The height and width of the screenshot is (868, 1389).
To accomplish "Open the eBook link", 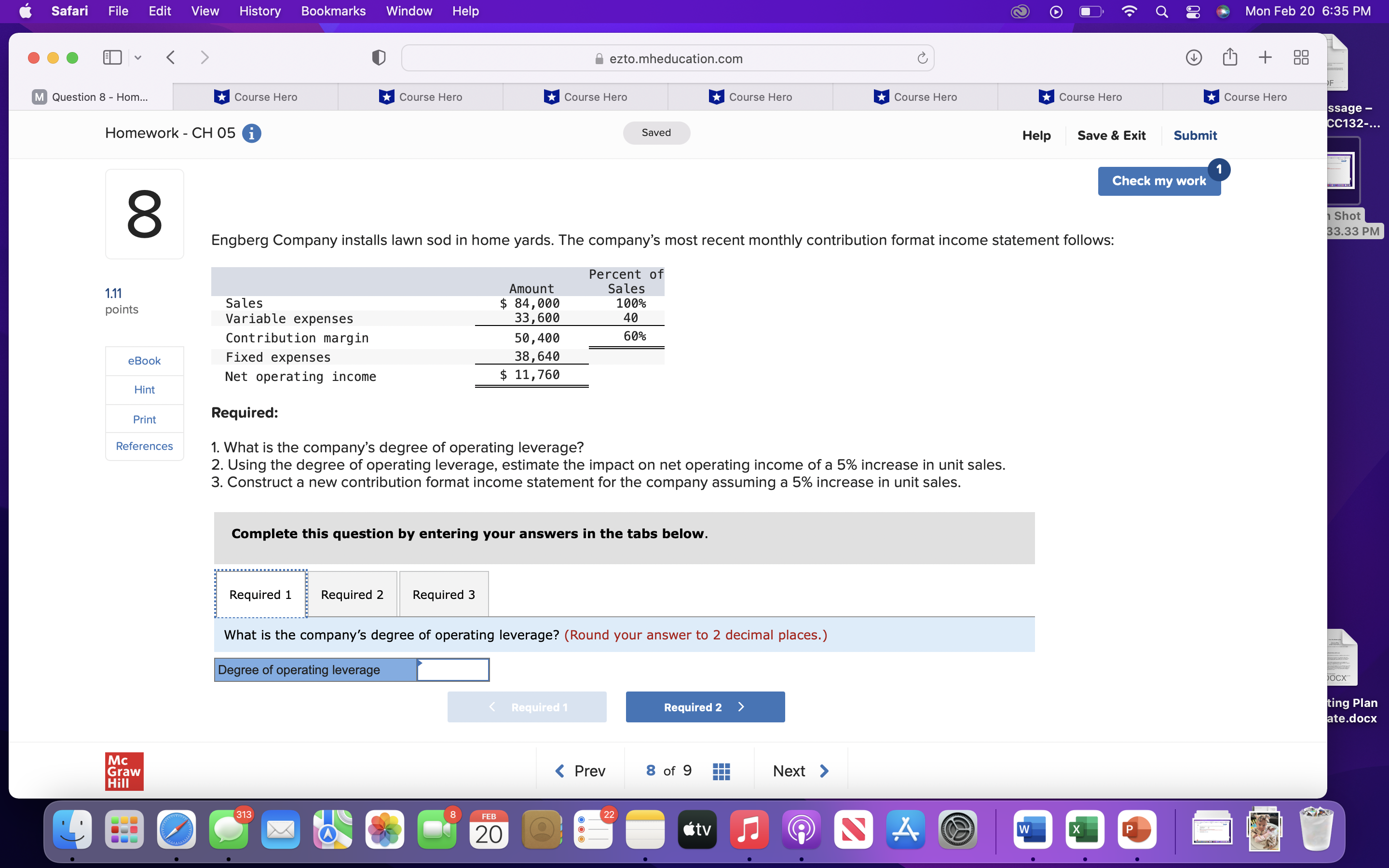I will [x=144, y=361].
